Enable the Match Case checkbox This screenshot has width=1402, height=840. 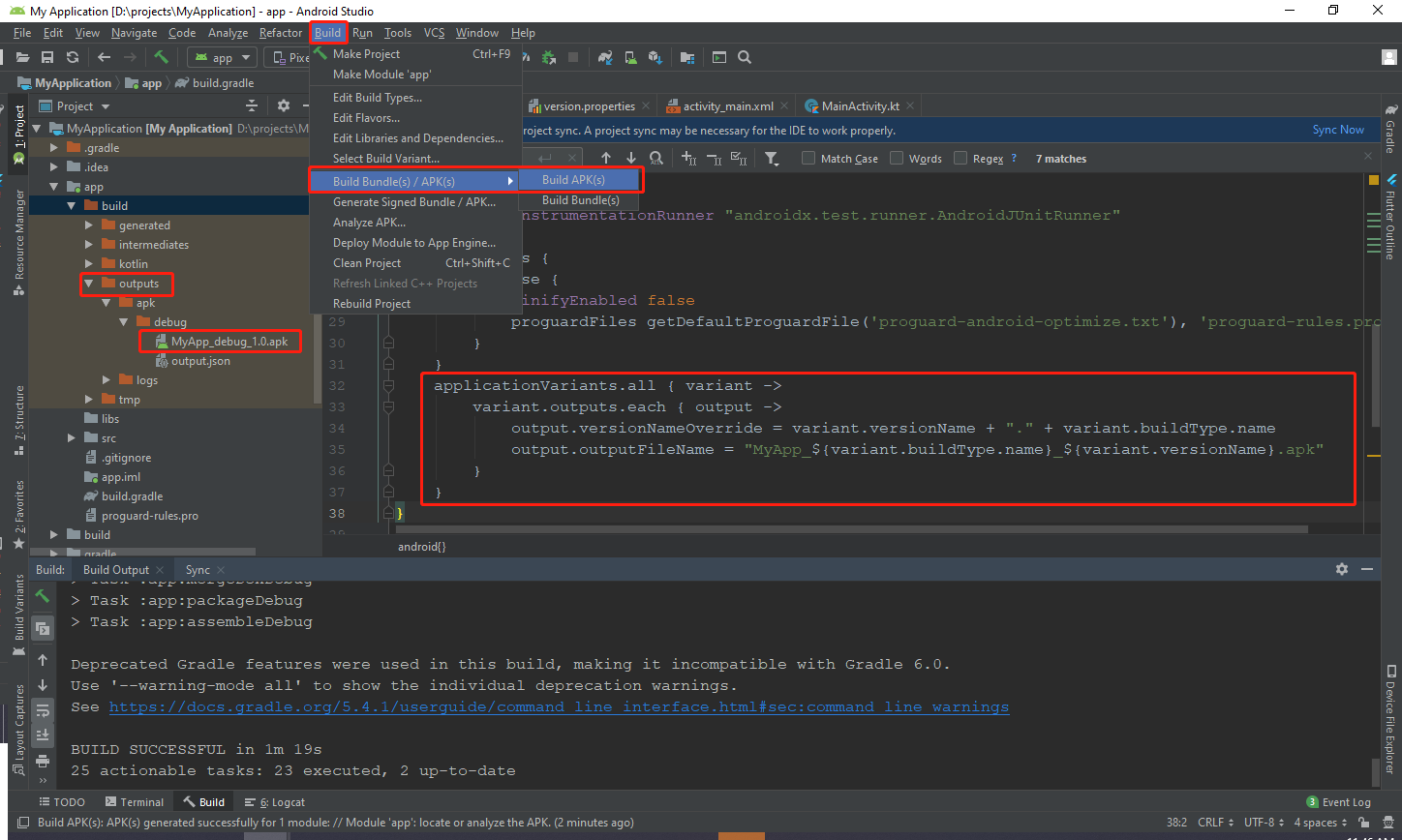pyautogui.click(x=809, y=158)
